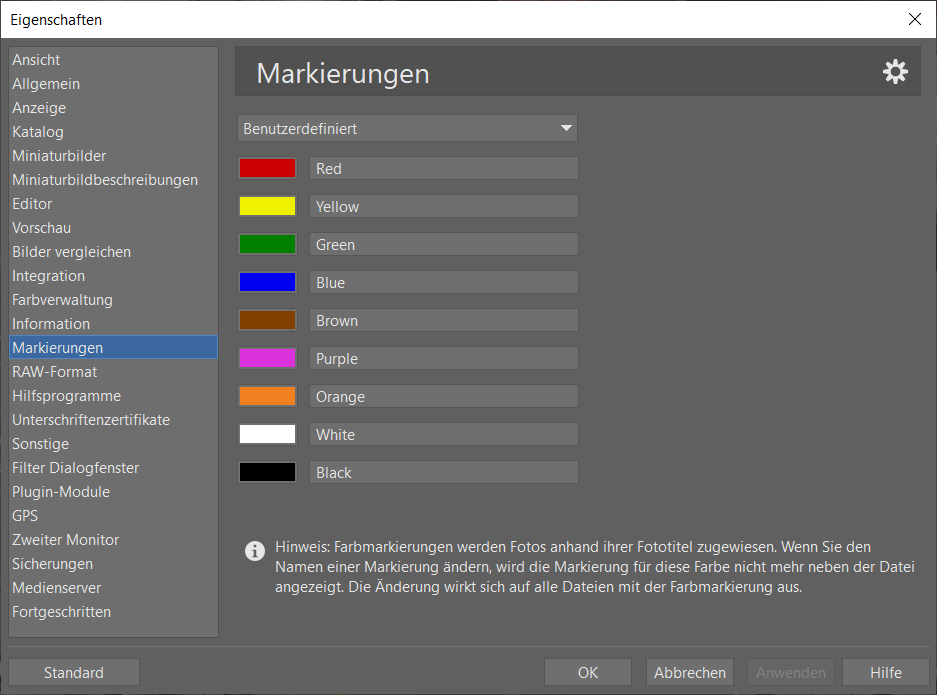Switch to the Katalog settings page
Screen dimensions: 937x695
[x=114, y=131]
